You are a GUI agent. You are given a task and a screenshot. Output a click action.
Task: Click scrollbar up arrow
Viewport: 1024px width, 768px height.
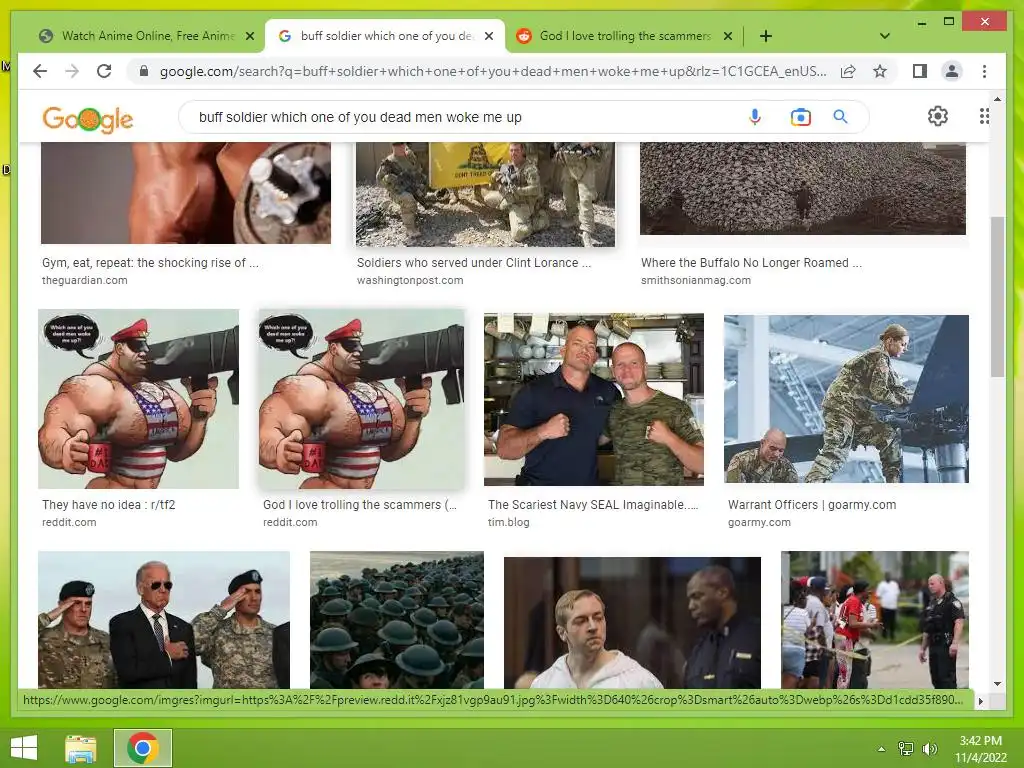click(x=997, y=99)
